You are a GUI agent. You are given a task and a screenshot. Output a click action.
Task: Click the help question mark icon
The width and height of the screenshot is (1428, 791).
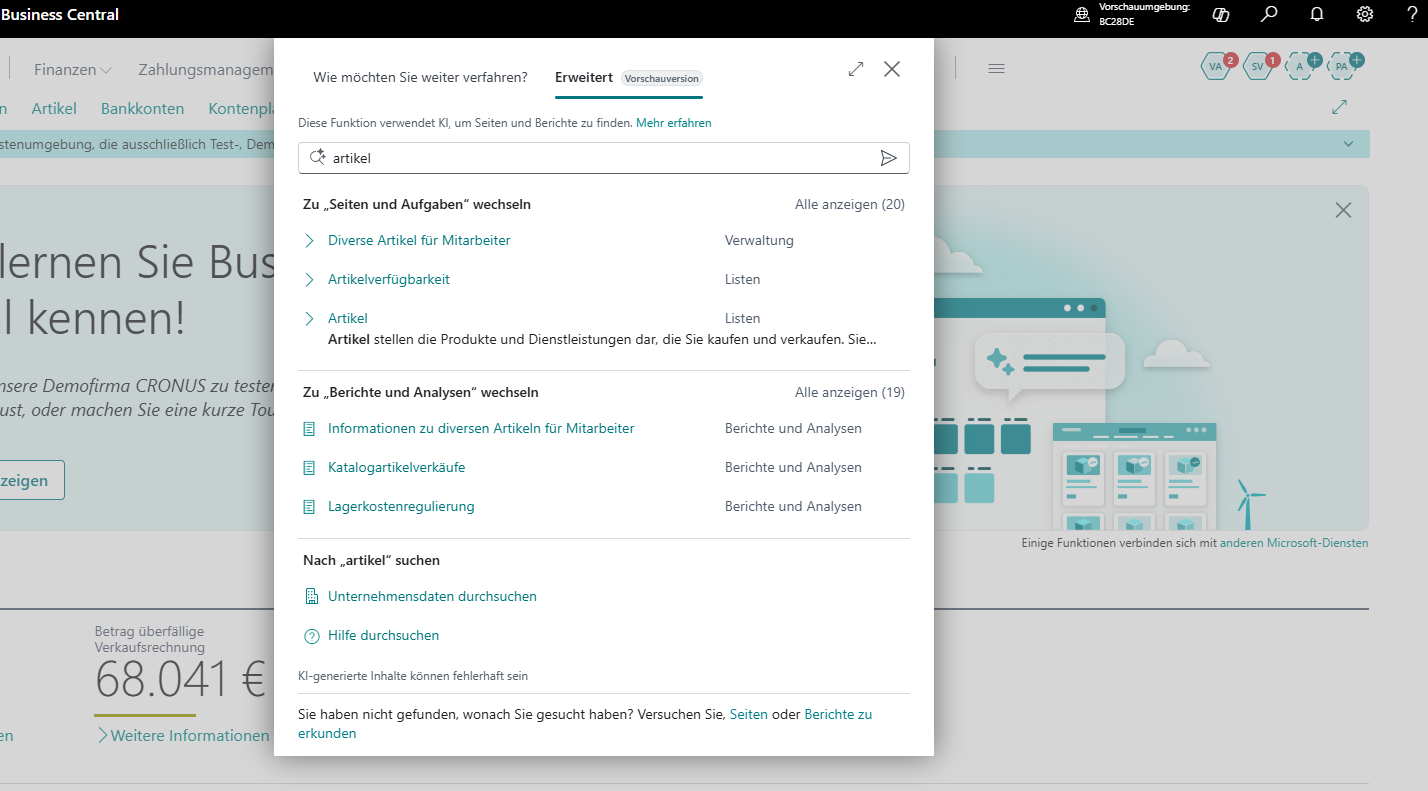[x=1412, y=15]
